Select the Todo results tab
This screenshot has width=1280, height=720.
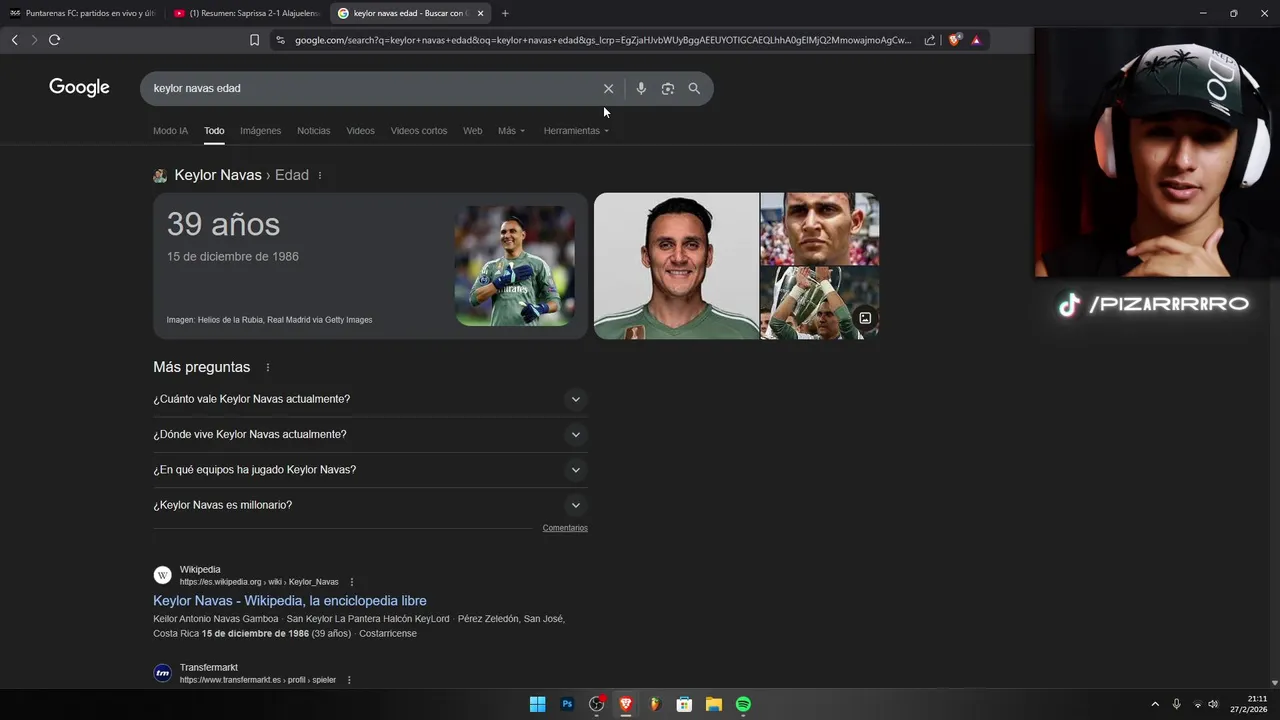click(x=214, y=131)
